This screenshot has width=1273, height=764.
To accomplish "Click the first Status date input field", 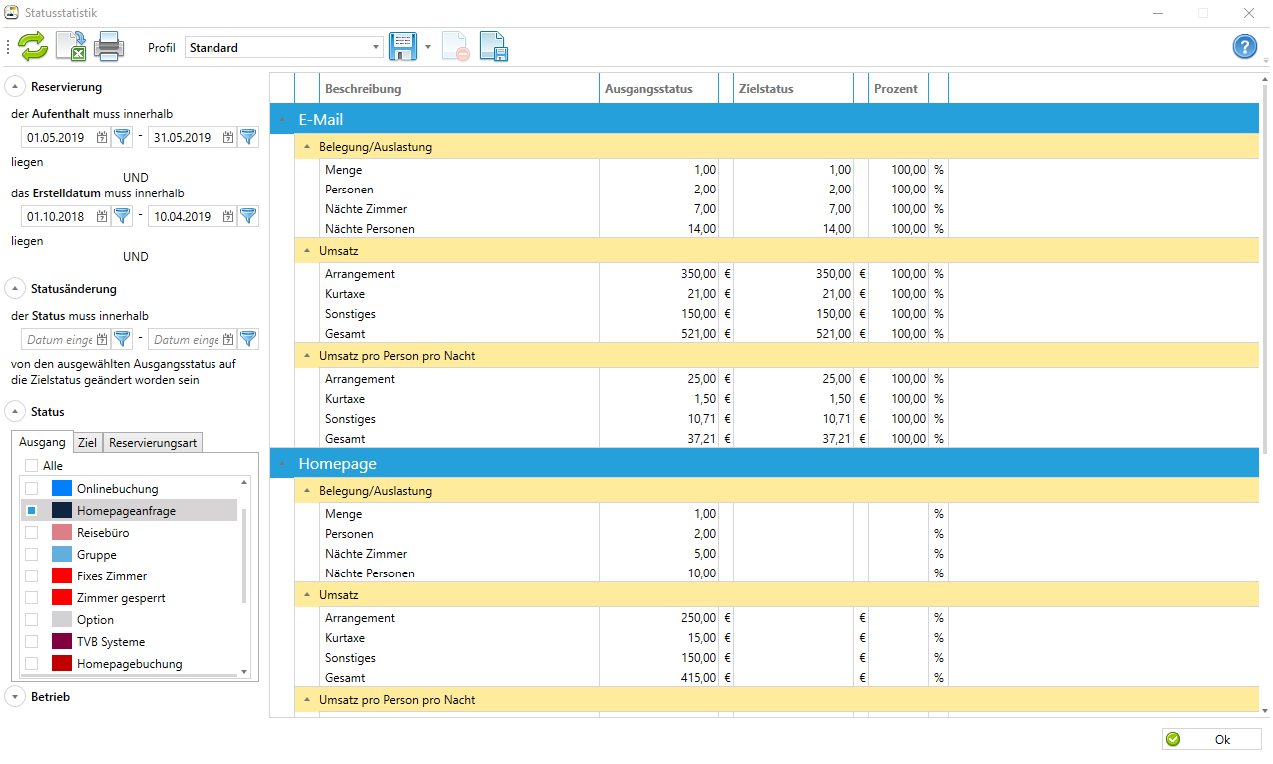I will [59, 340].
